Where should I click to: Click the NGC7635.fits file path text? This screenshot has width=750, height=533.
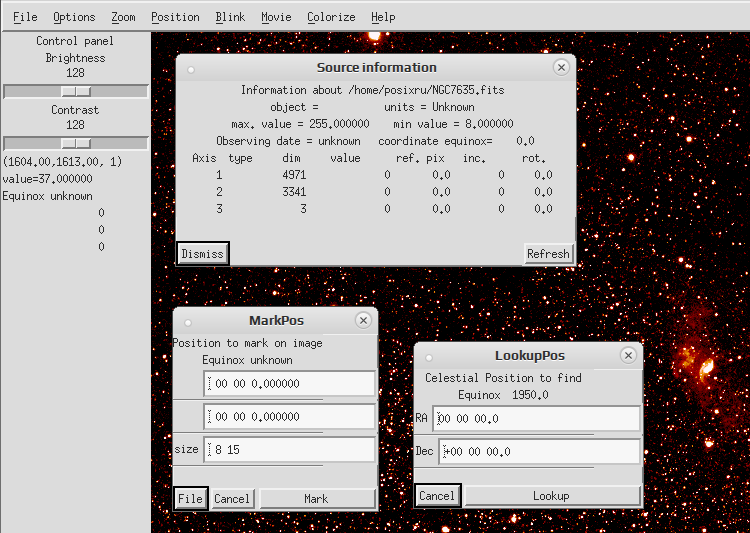427,90
